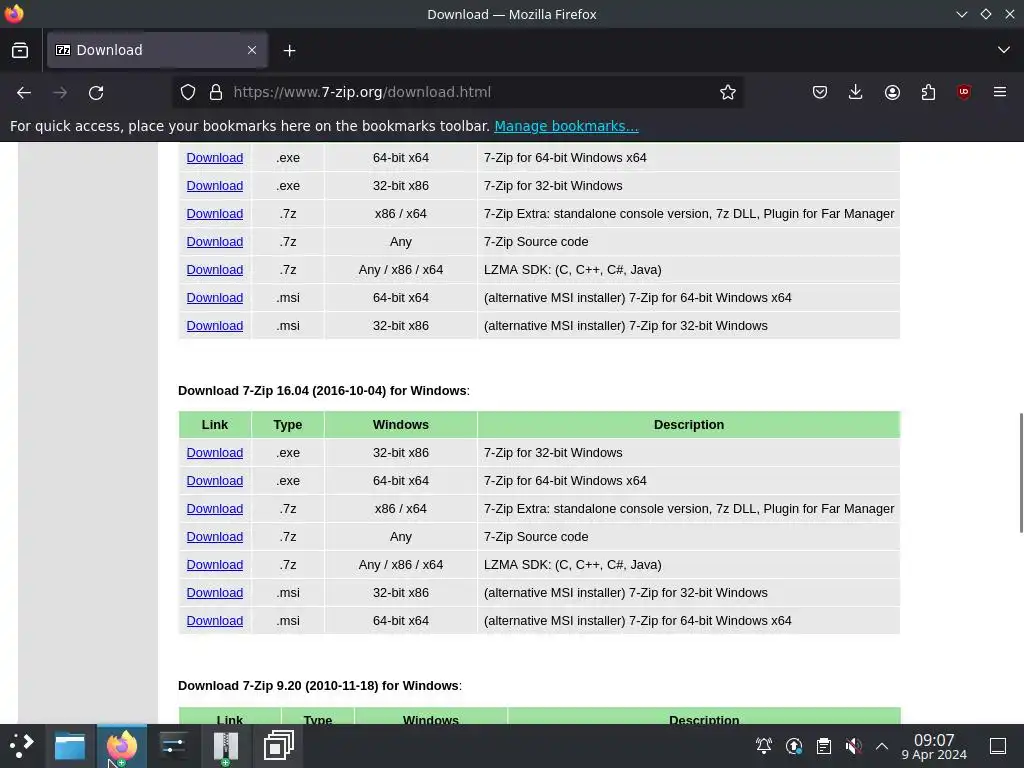The width and height of the screenshot is (1024, 768).
Task: Open the Dolphin file manager in taskbar
Action: click(70, 746)
